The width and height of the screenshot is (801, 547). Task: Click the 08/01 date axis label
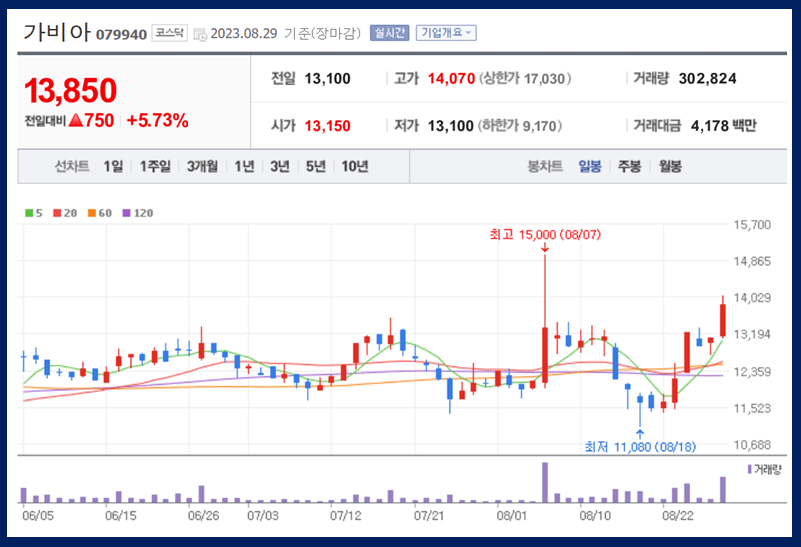pos(512,515)
